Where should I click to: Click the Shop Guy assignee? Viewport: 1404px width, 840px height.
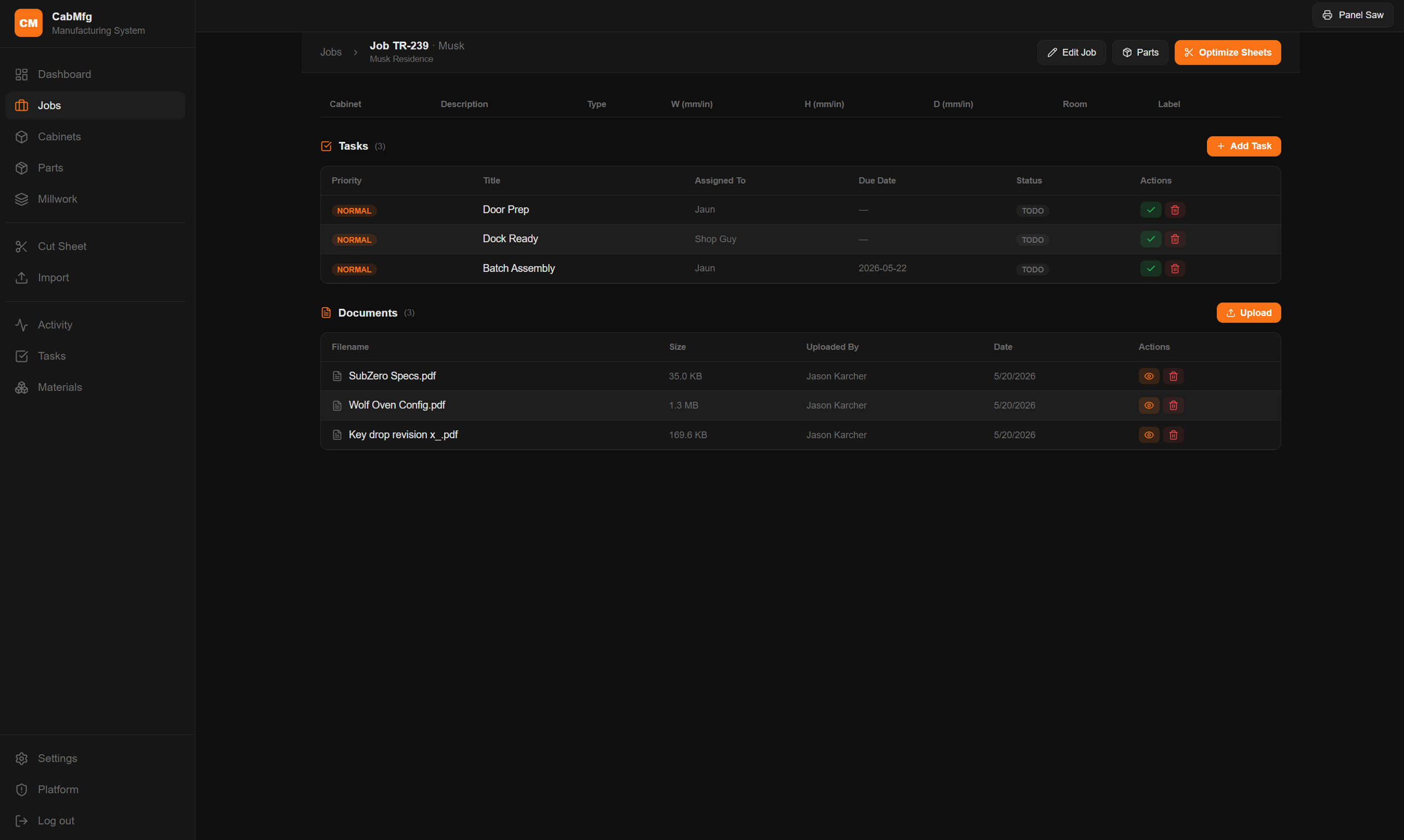(715, 239)
